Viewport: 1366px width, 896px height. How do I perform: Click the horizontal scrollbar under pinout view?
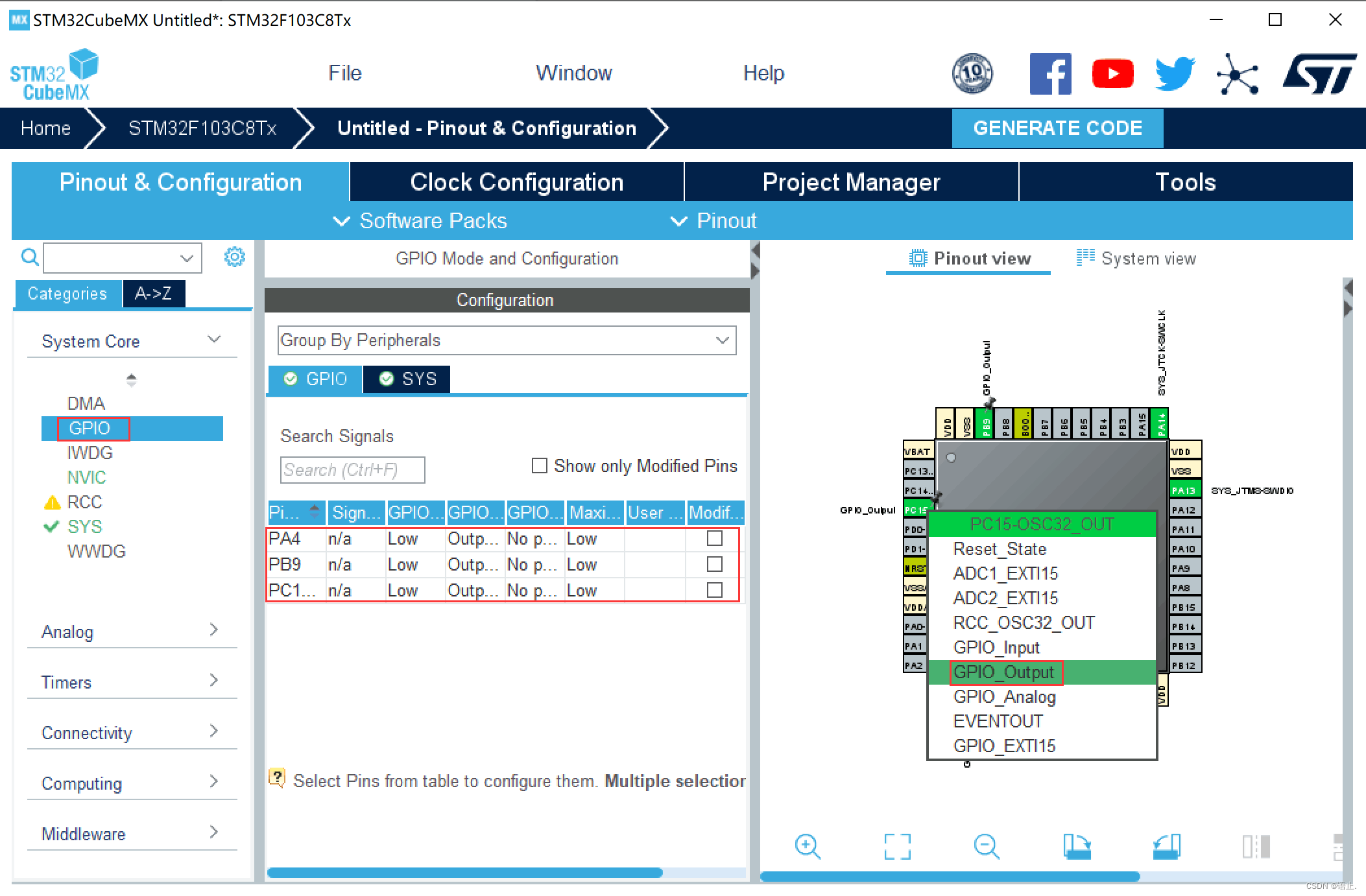coord(950,877)
